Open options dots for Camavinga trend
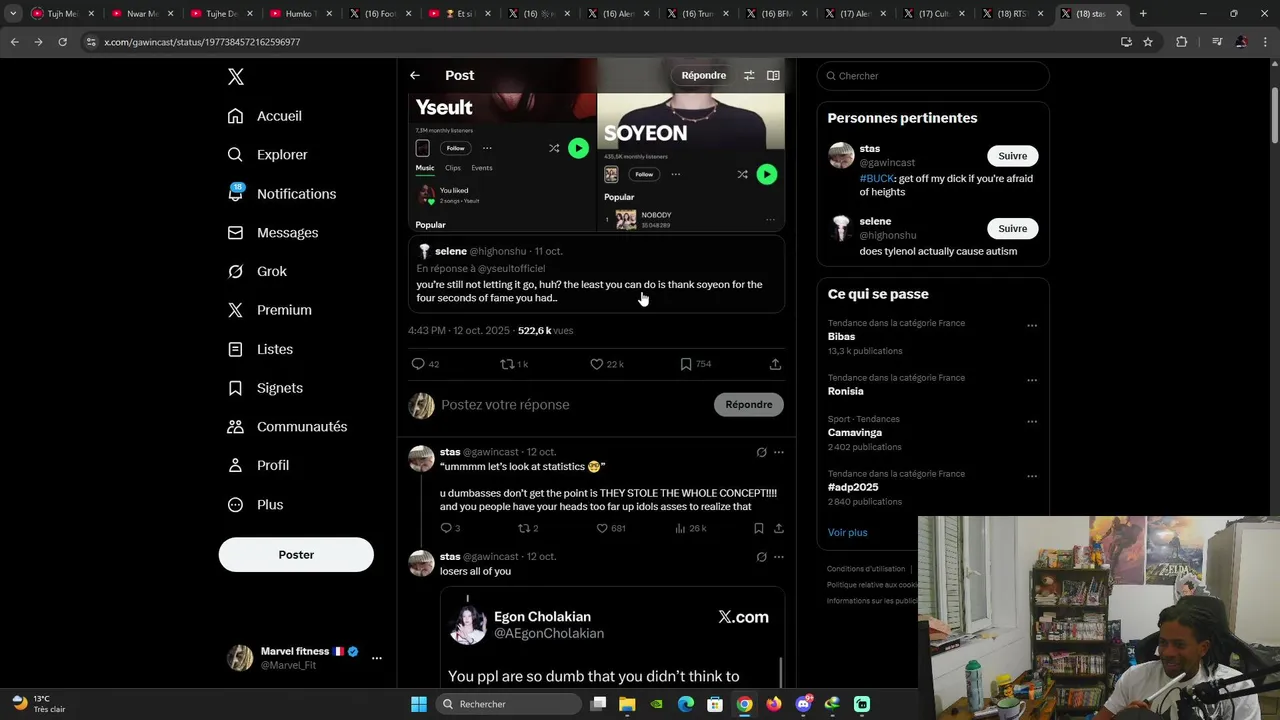The width and height of the screenshot is (1280, 720). [1032, 421]
